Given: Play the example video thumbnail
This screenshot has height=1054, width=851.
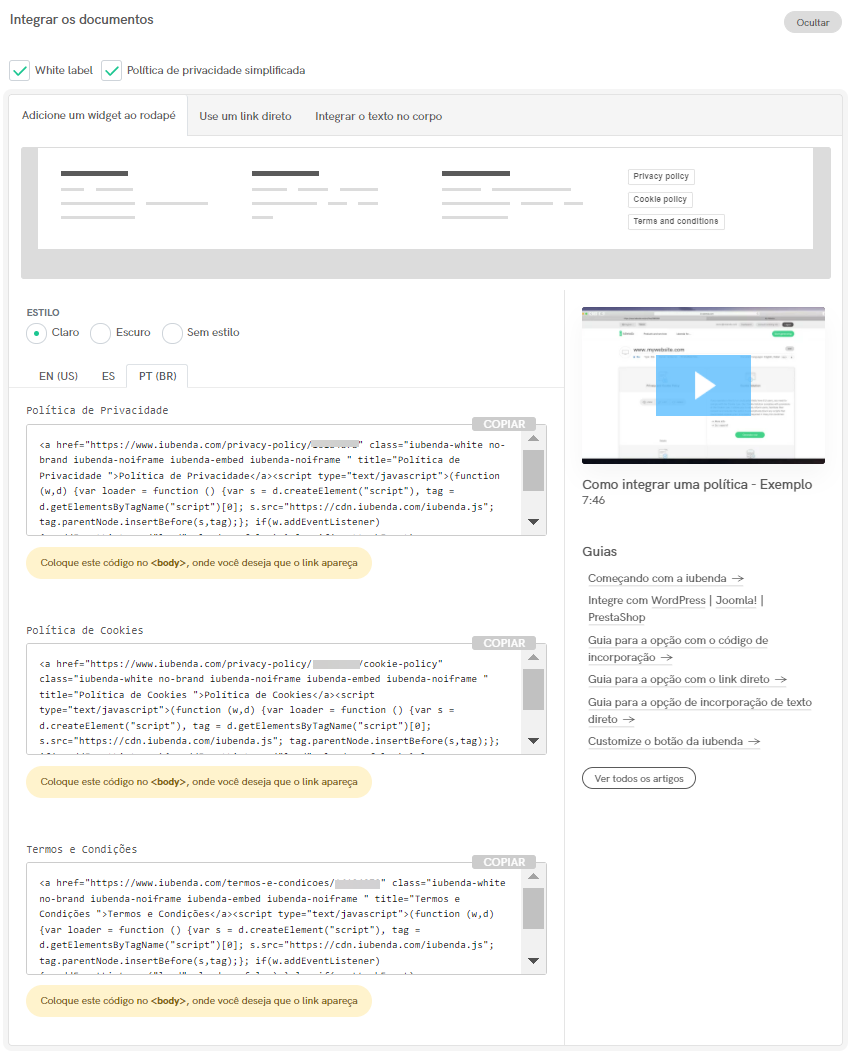Looking at the screenshot, I should [x=703, y=385].
